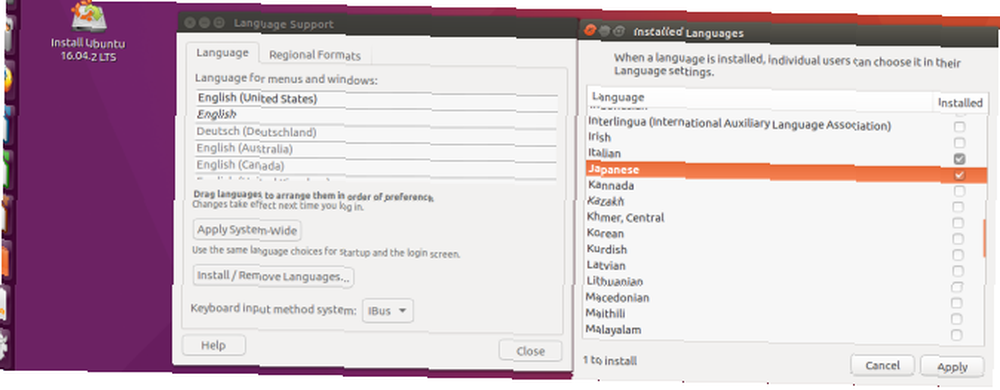
Task: Click the Installed column header
Action: (960, 103)
